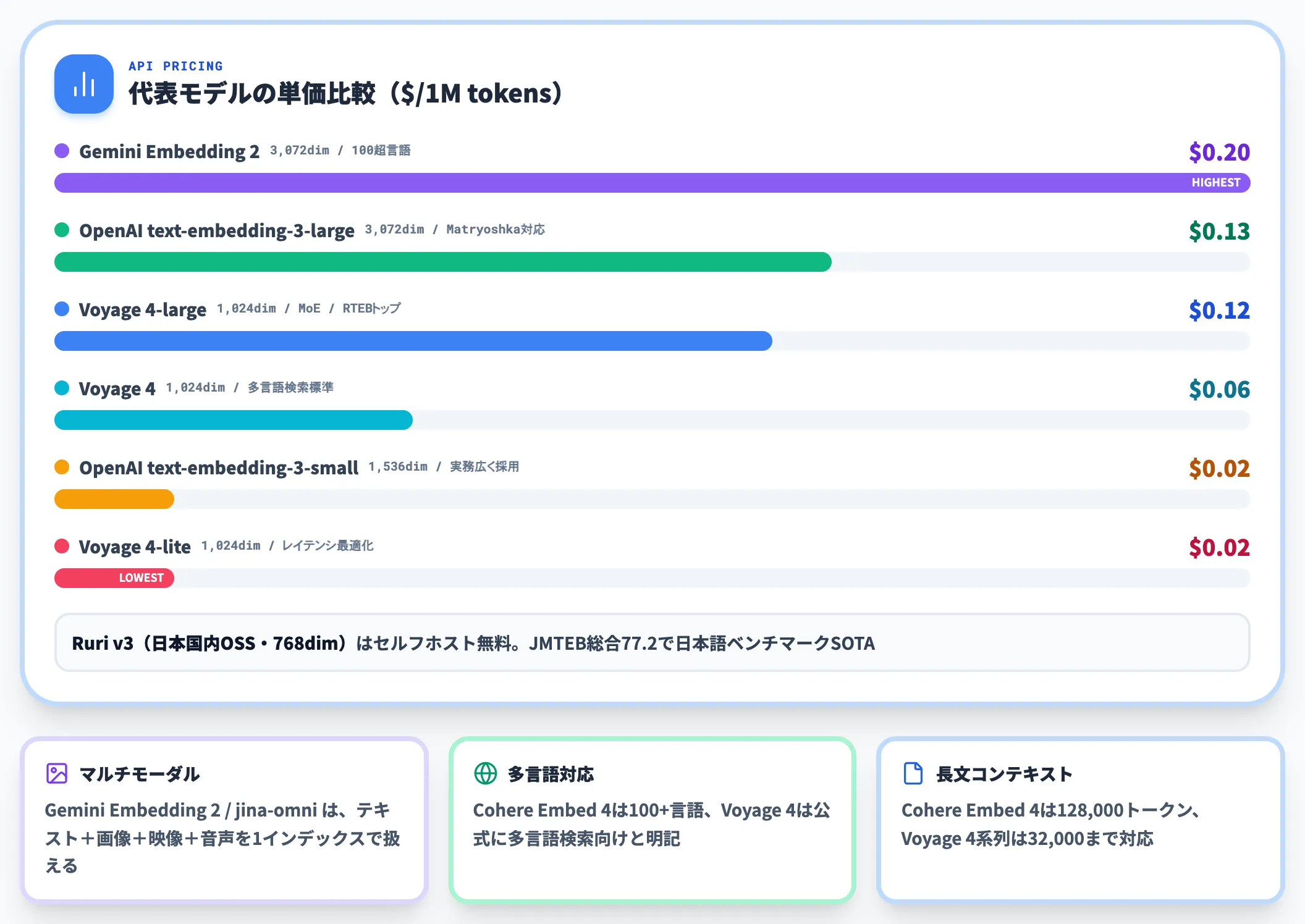Viewport: 1305px width, 924px height.
Task: Click the '3,072dim / 100超言語' spec text
Action: point(340,150)
